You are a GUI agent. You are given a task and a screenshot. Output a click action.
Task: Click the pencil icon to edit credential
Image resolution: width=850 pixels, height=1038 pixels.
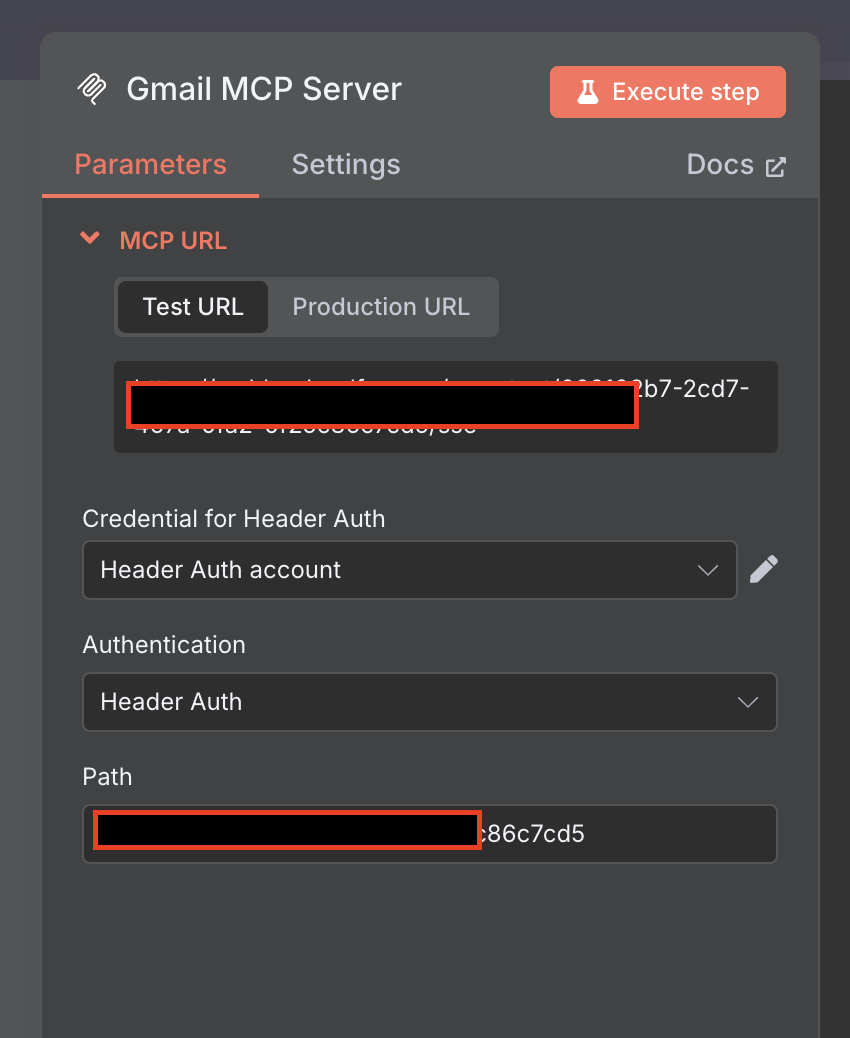click(763, 568)
